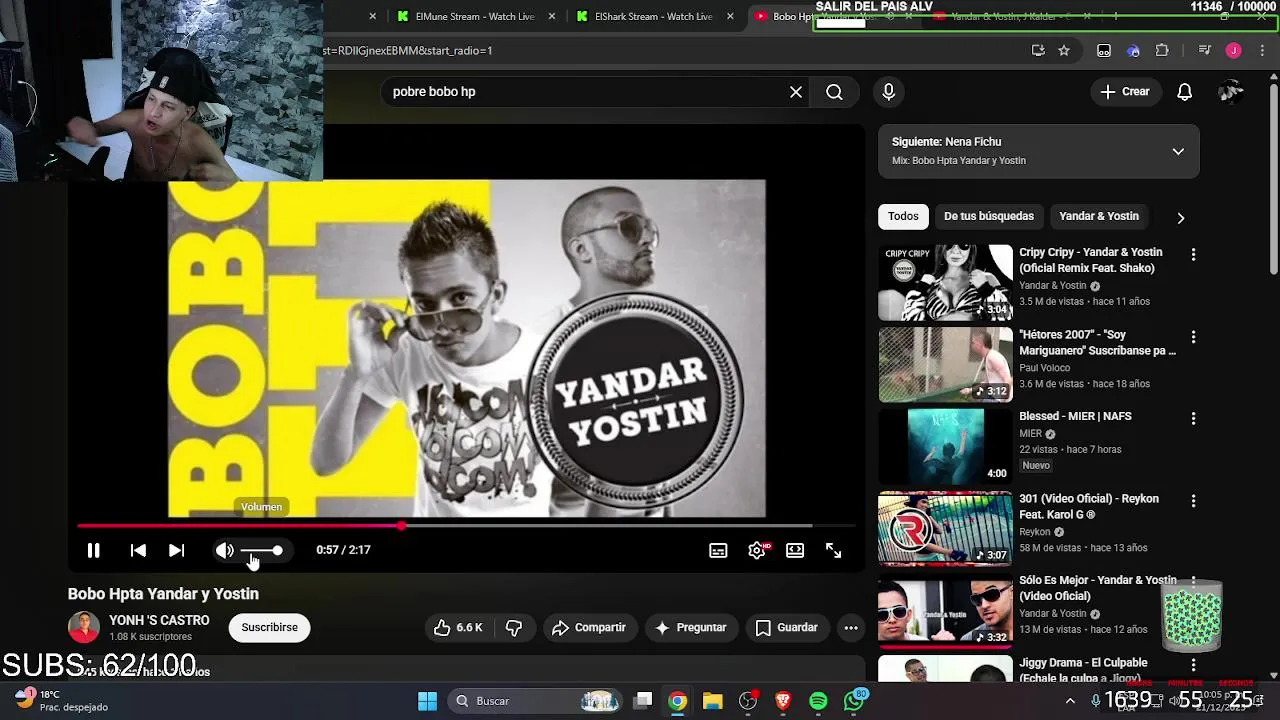Dislike the video with thumbs down
Image resolution: width=1280 pixels, height=720 pixels.
click(x=514, y=628)
